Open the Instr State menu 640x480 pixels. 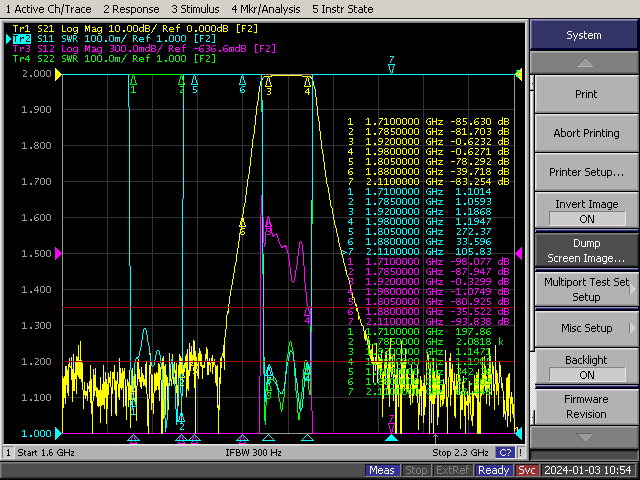343,8
